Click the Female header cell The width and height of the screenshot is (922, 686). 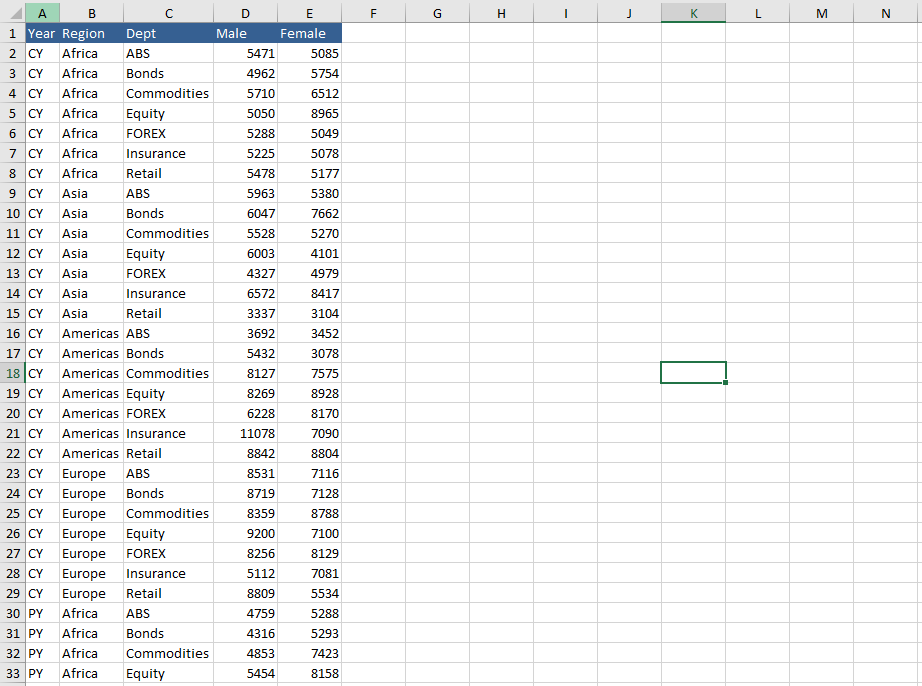pos(303,33)
